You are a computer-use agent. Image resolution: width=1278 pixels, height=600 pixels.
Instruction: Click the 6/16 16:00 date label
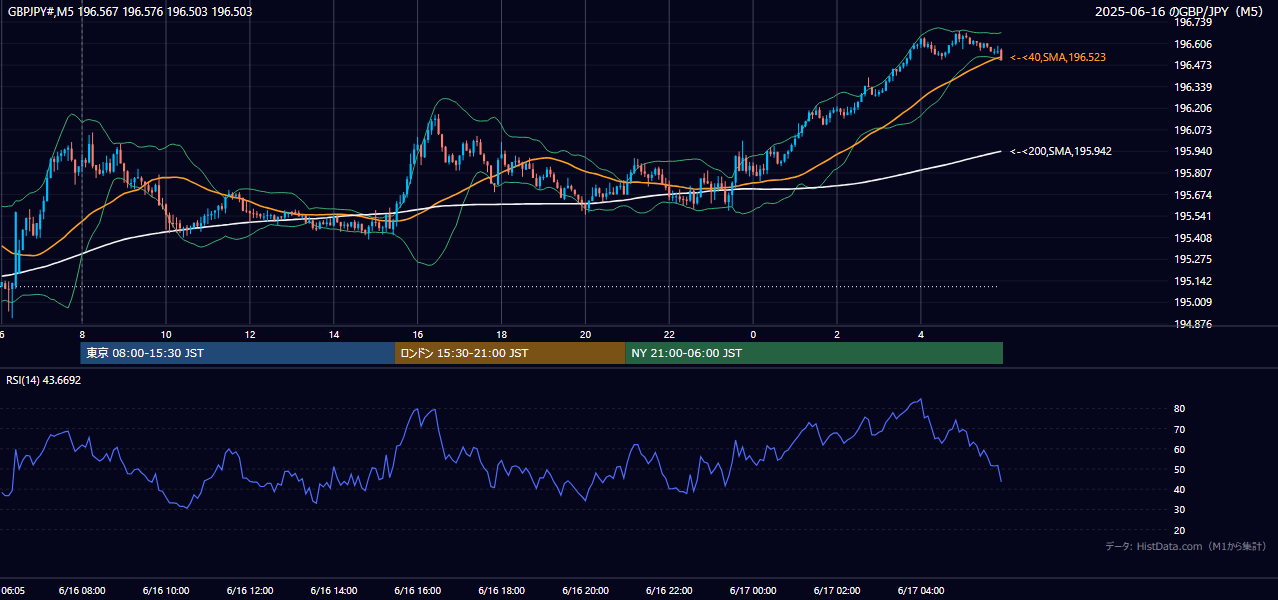418,591
